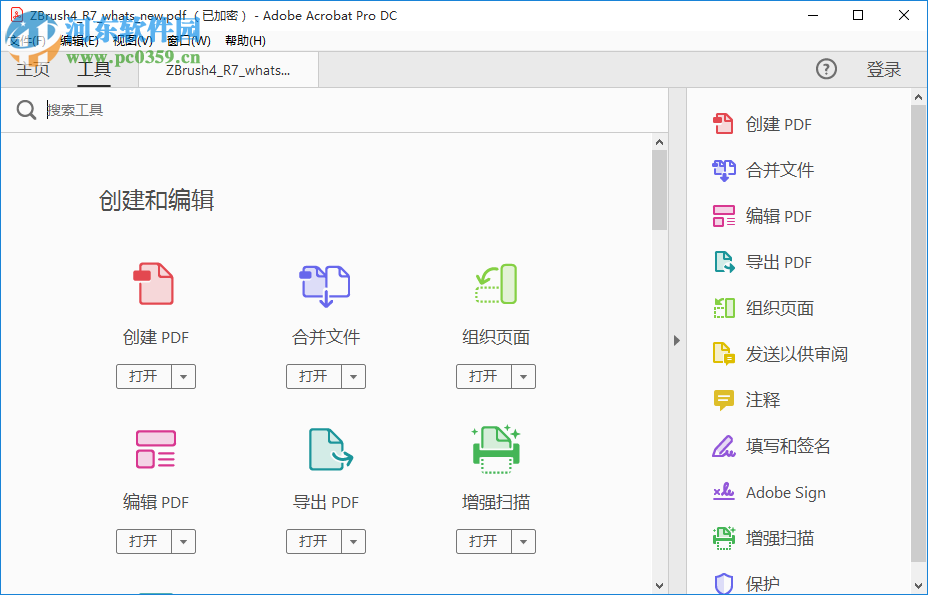
Task: Select the 合并文件 (Combine Files) tool icon
Action: tap(325, 285)
